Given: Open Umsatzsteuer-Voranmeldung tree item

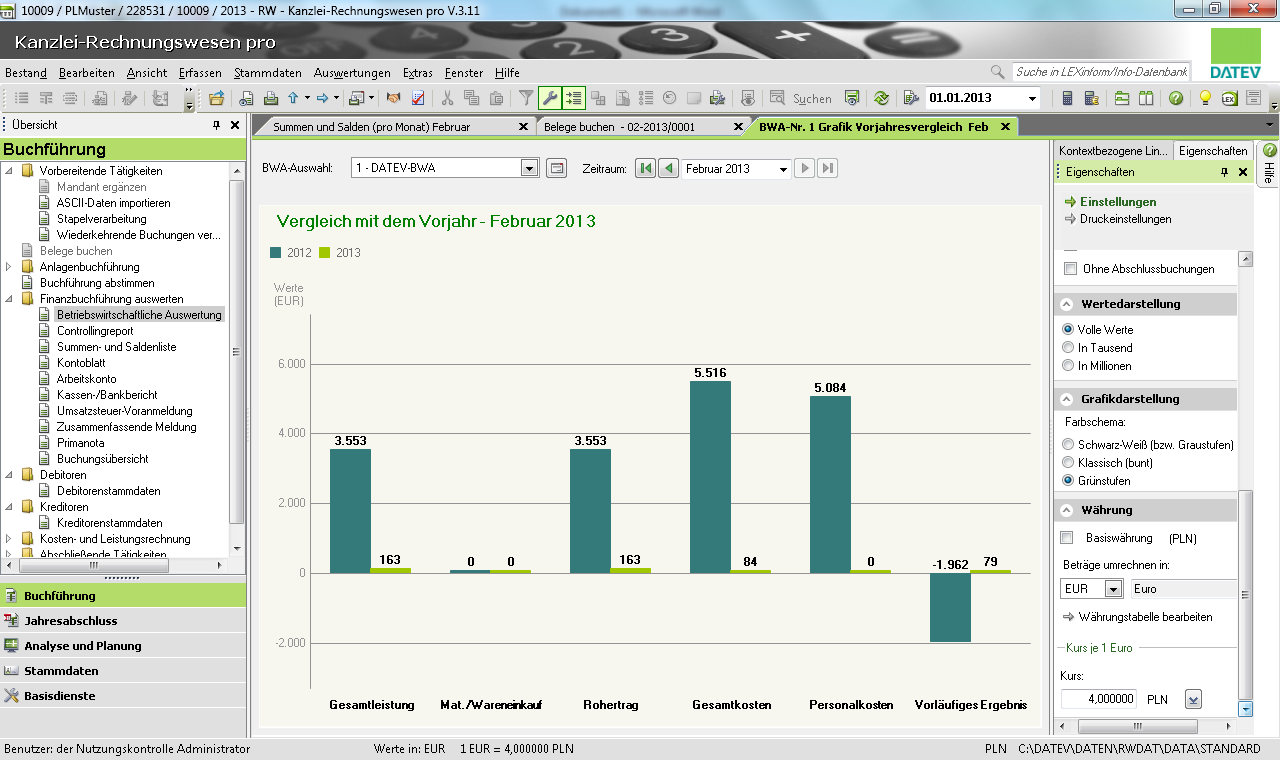Looking at the screenshot, I should point(124,411).
